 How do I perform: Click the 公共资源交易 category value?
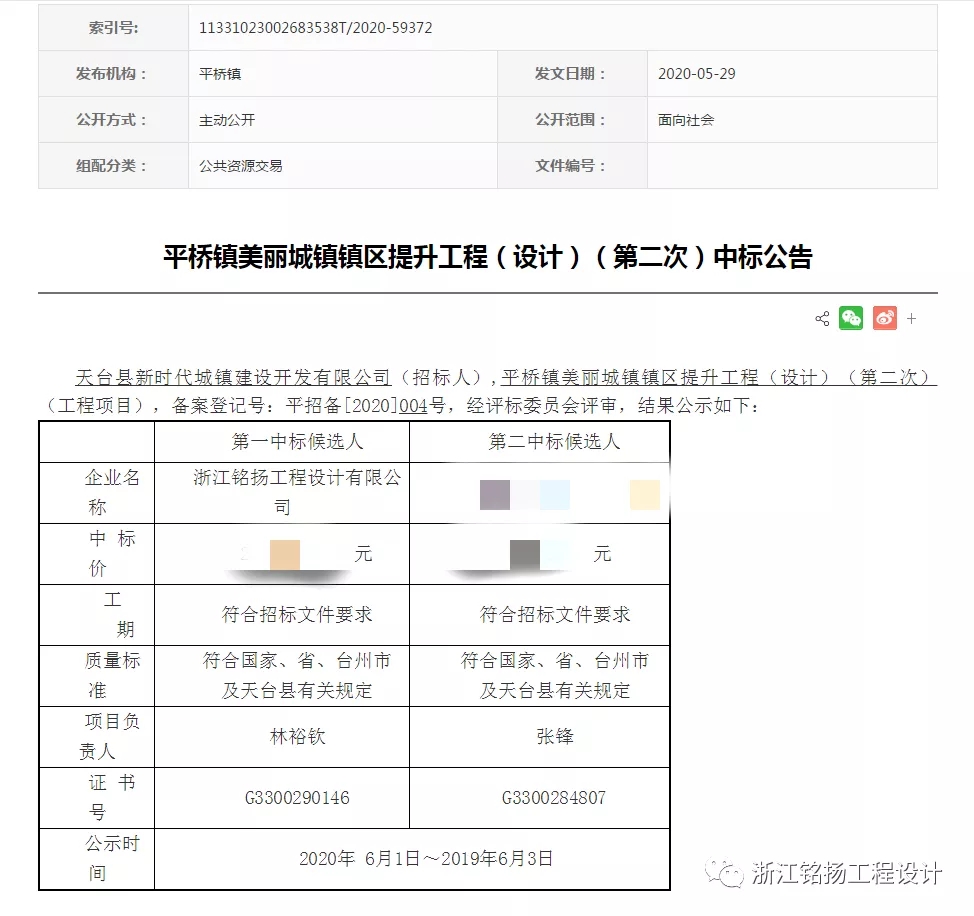tap(241, 166)
